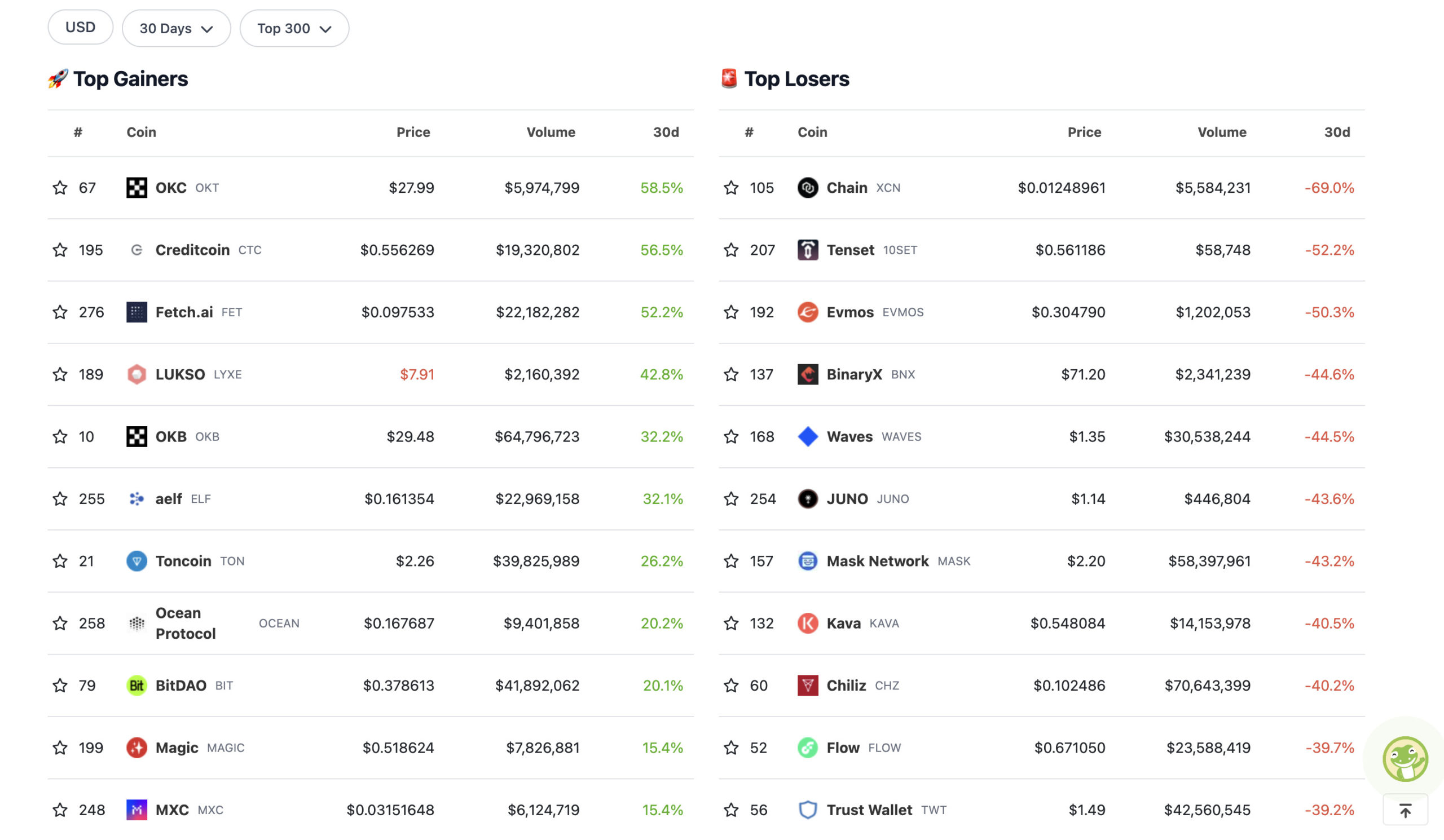This screenshot has width=1444, height=840.
Task: Click the Magic red logo
Action: tap(137, 748)
